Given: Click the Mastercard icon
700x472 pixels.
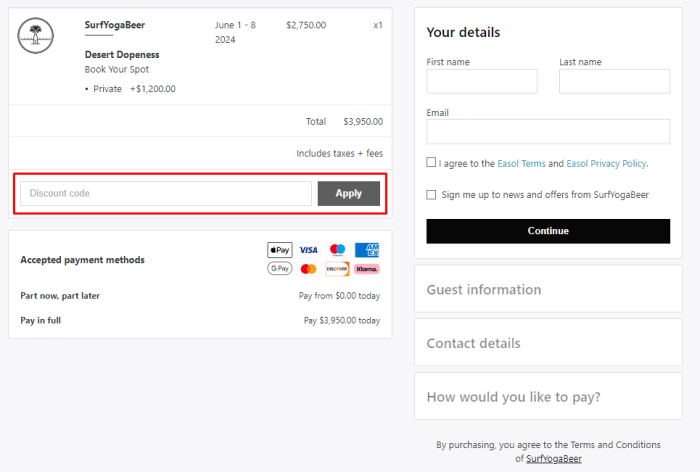Looking at the screenshot, I should [308, 269].
